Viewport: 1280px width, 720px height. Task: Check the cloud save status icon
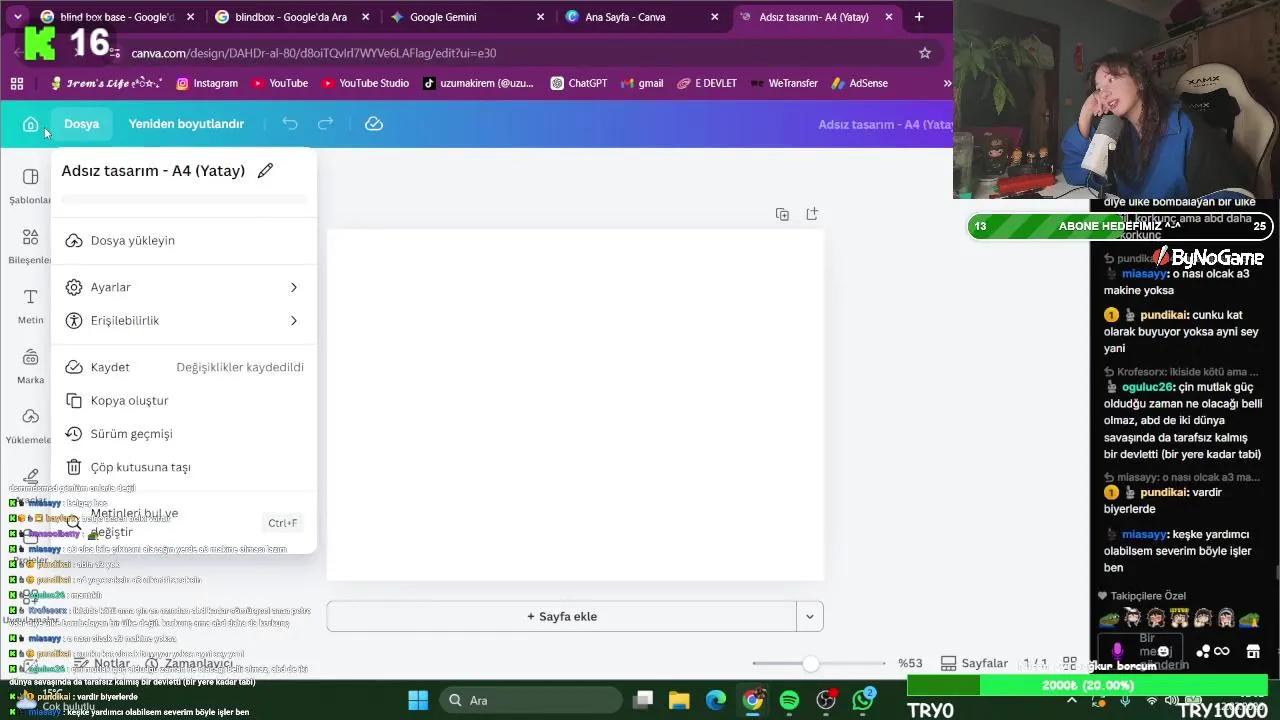point(374,124)
